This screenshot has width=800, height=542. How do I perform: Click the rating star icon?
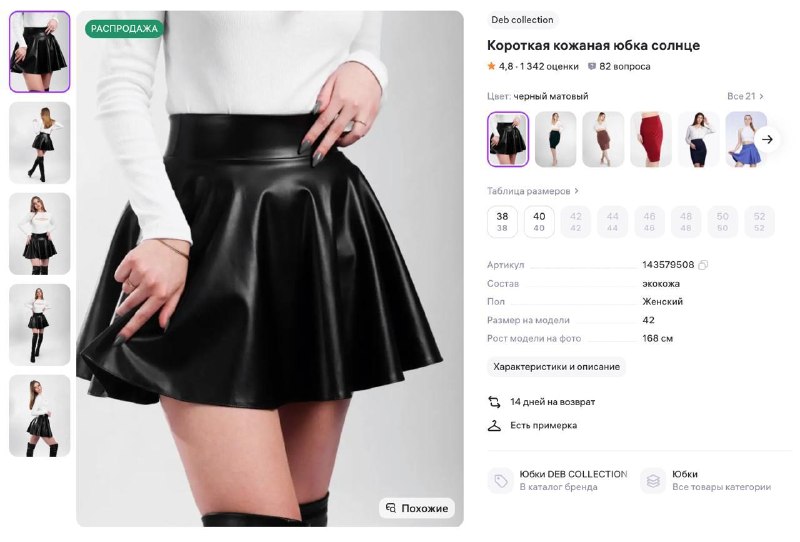[491, 67]
